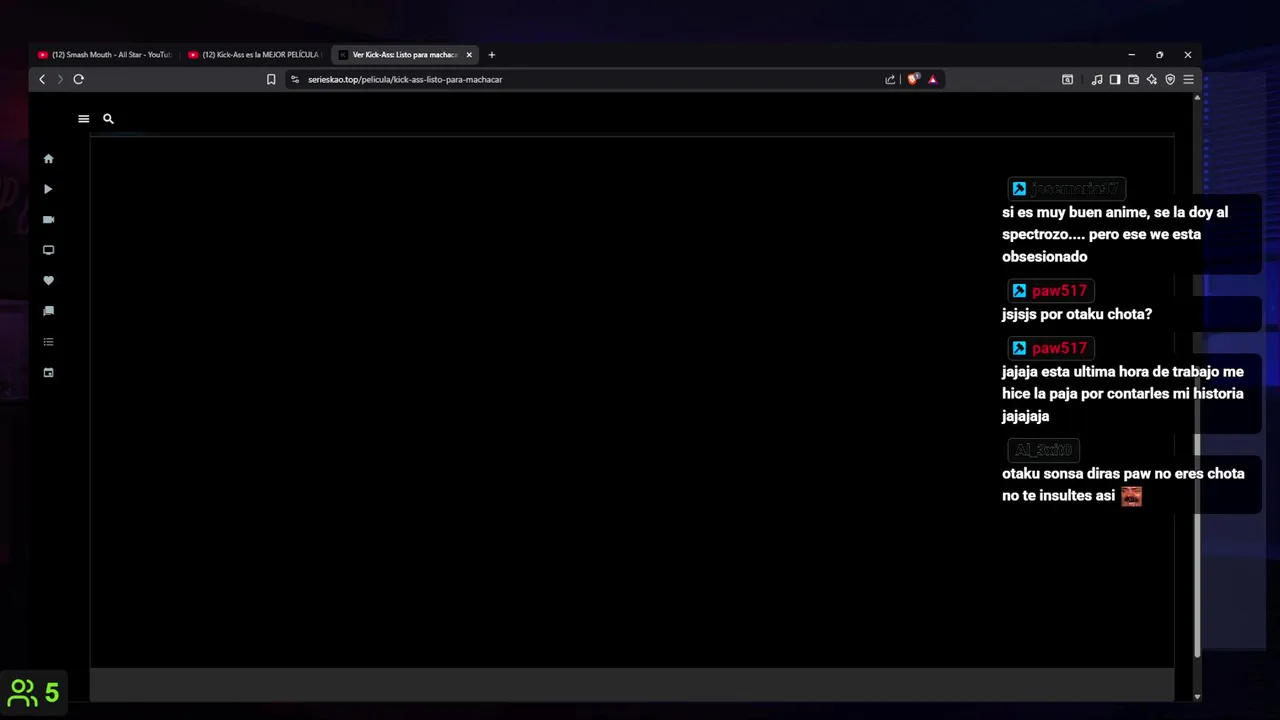Toggle the browser sidebar panel icon

coord(1115,79)
